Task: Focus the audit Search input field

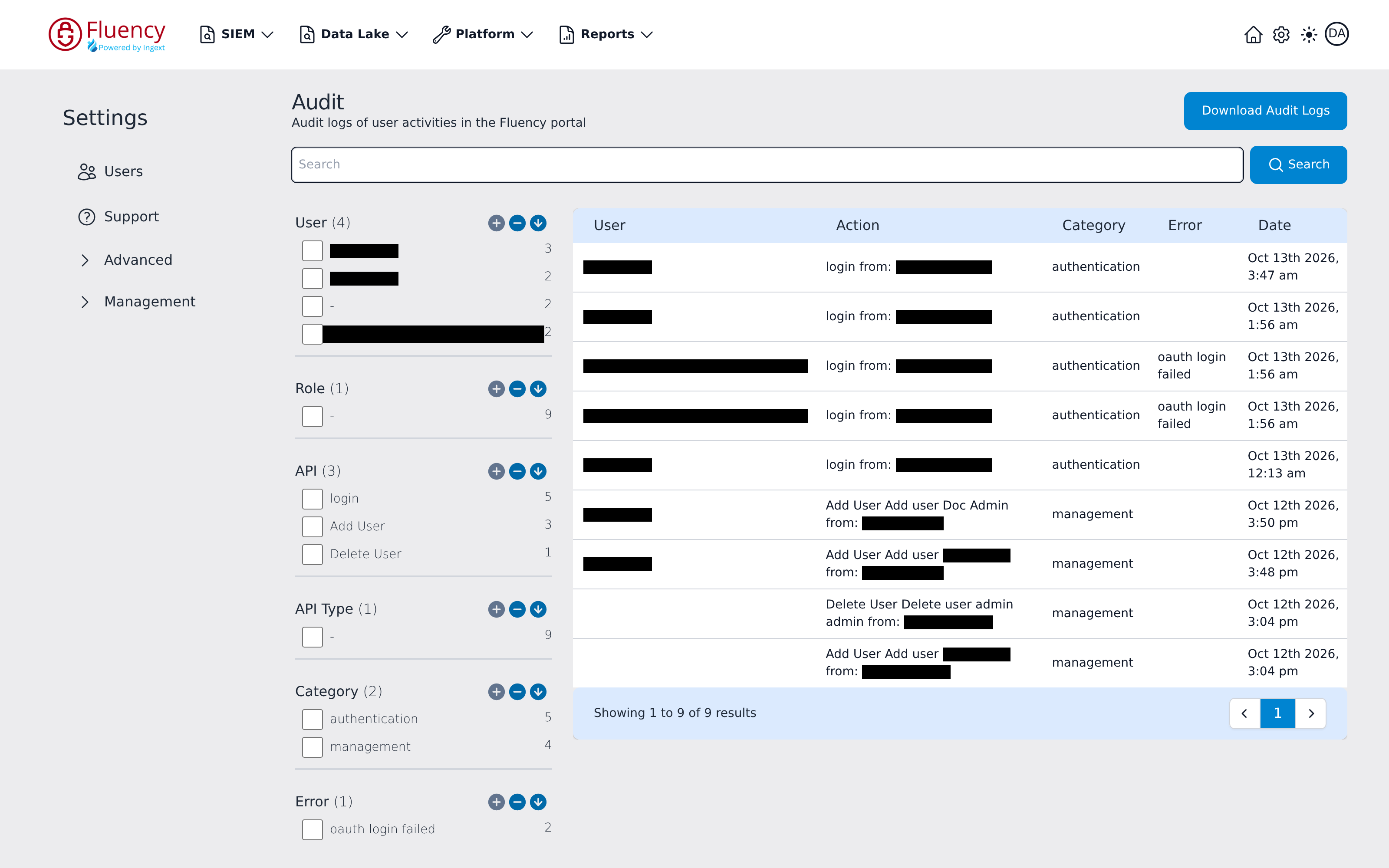Action: coord(767,165)
